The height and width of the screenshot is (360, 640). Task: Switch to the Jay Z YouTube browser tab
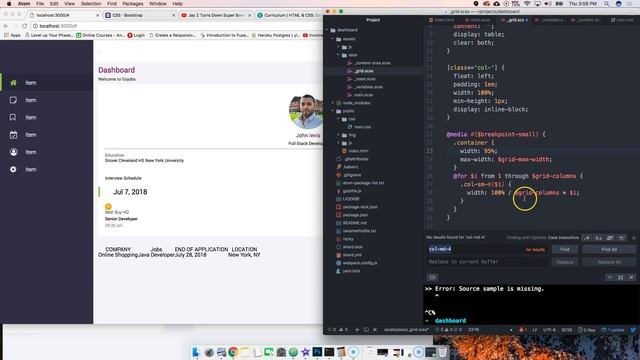pos(215,15)
